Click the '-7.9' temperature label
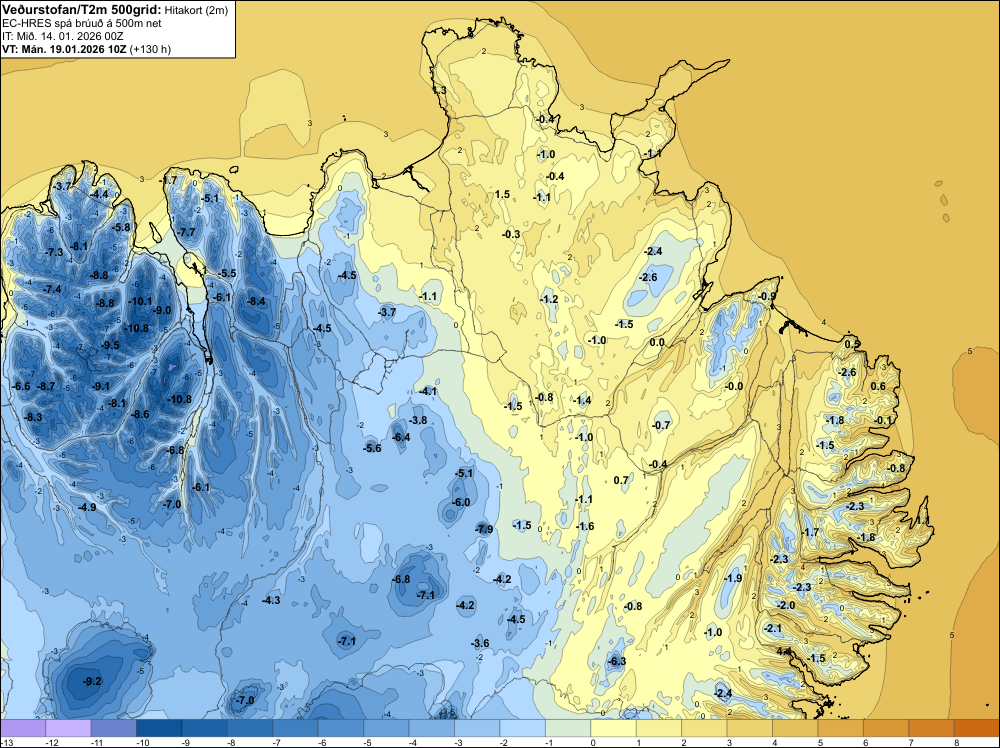Viewport: 1000px width, 748px height. pos(484,529)
